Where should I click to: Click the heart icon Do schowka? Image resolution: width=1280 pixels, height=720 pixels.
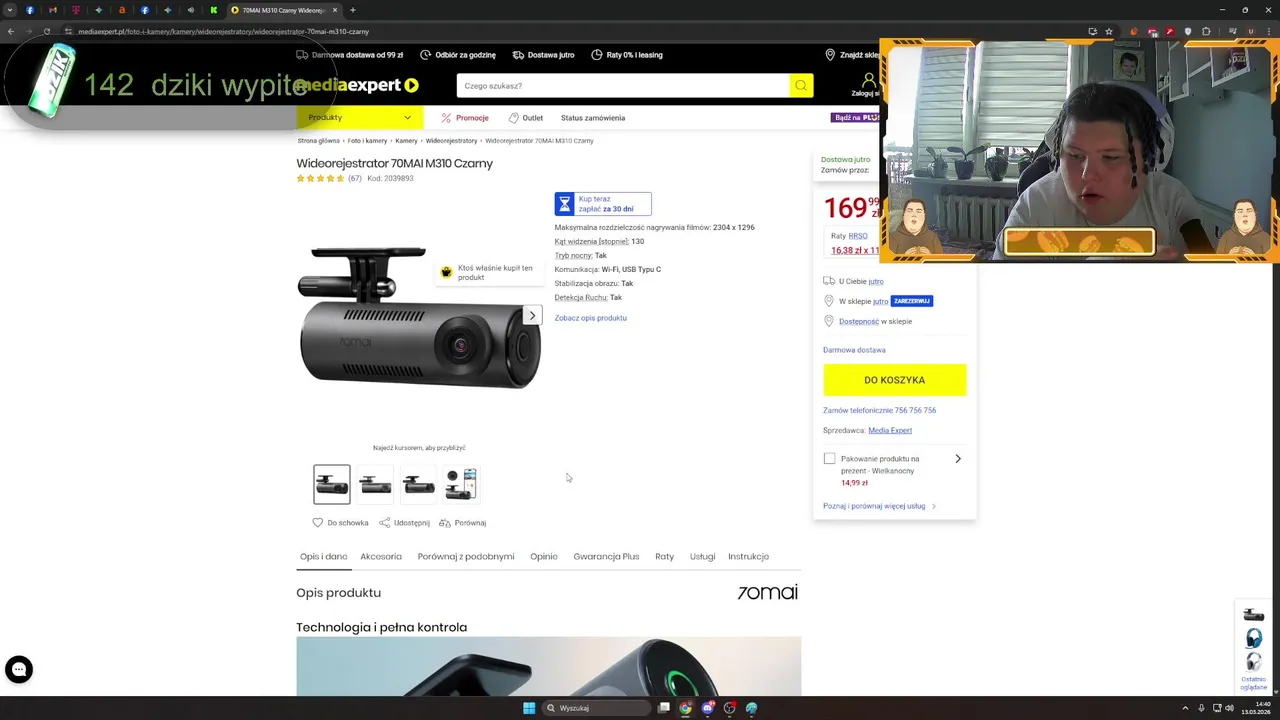pos(318,523)
